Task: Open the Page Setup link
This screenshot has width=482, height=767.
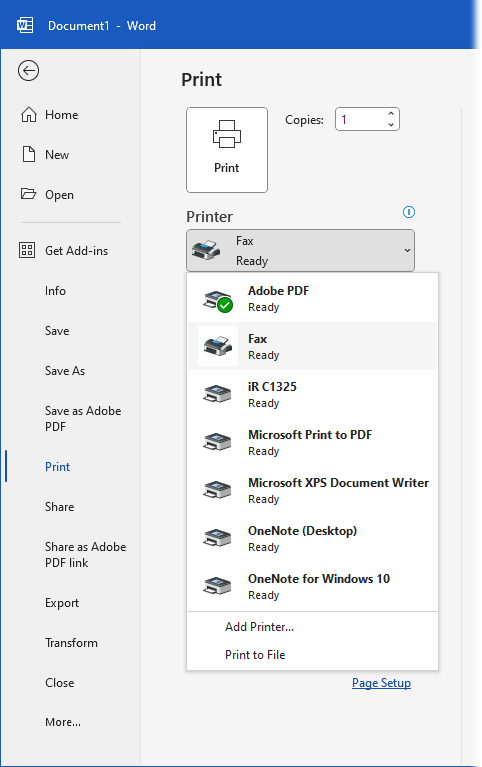Action: (381, 683)
